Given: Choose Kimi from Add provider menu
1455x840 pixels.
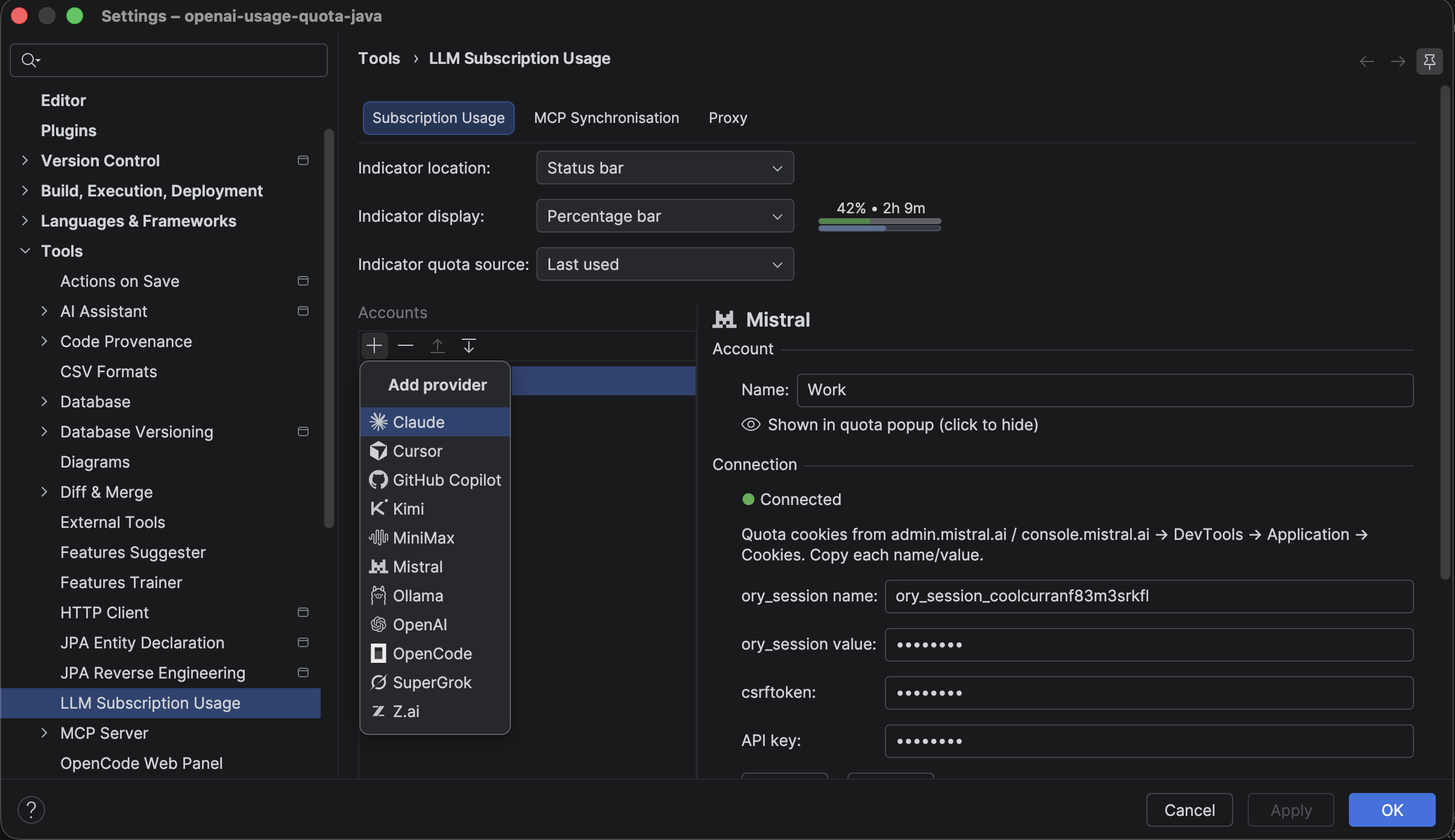Looking at the screenshot, I should tap(435, 509).
